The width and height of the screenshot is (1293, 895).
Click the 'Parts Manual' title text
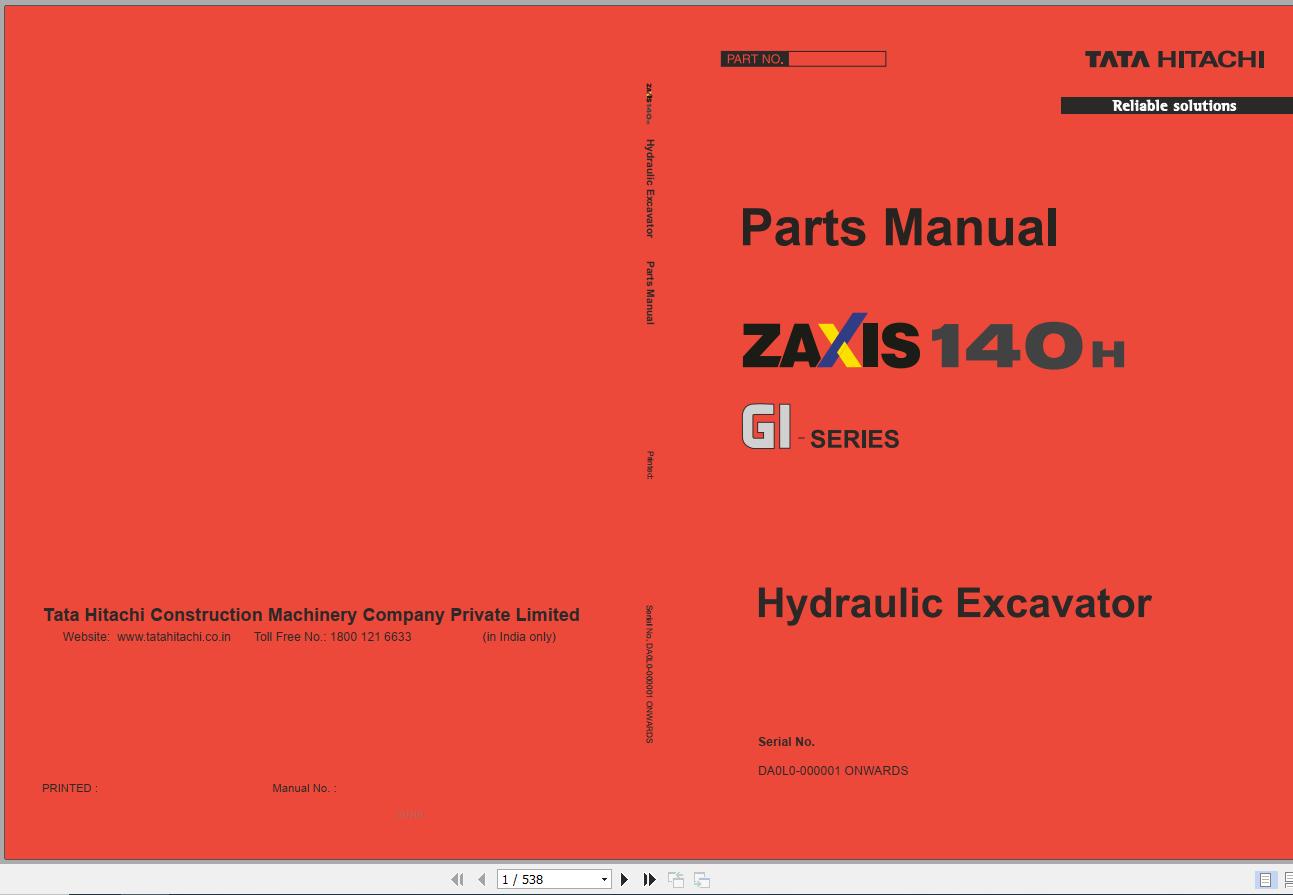tap(899, 228)
